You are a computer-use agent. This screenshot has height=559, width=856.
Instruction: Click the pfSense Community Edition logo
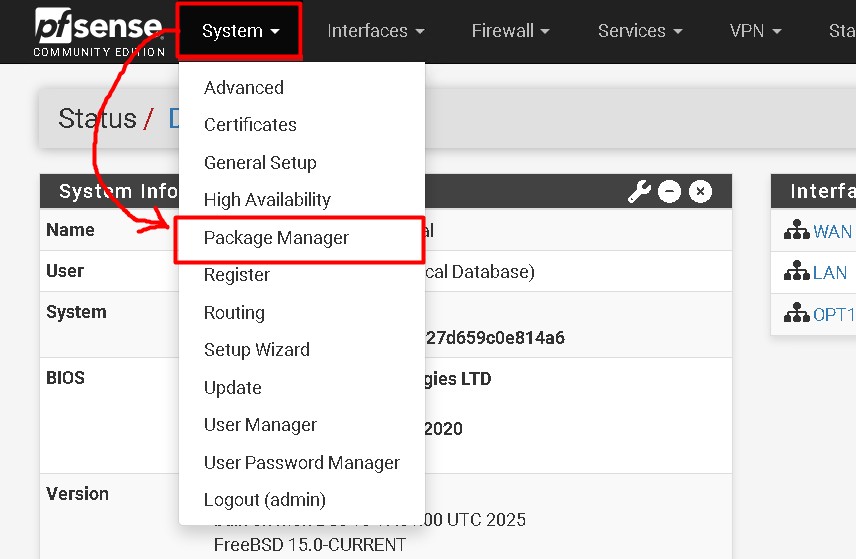point(99,32)
